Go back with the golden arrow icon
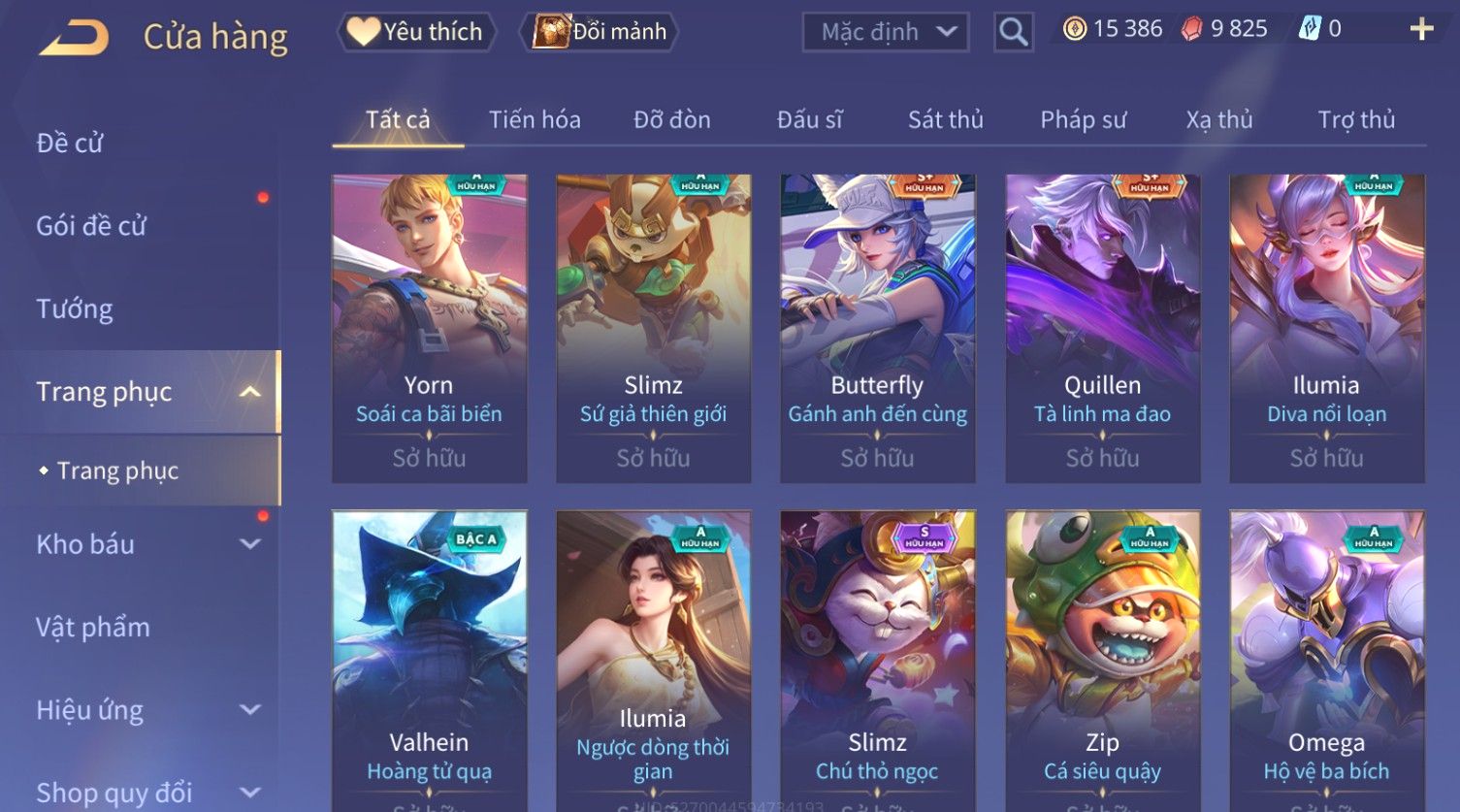 [x=74, y=37]
